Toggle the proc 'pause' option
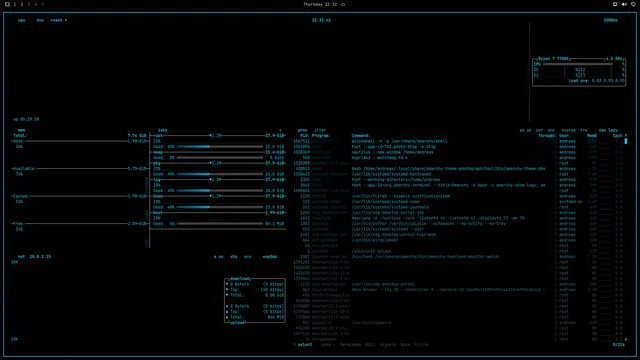 [525, 130]
